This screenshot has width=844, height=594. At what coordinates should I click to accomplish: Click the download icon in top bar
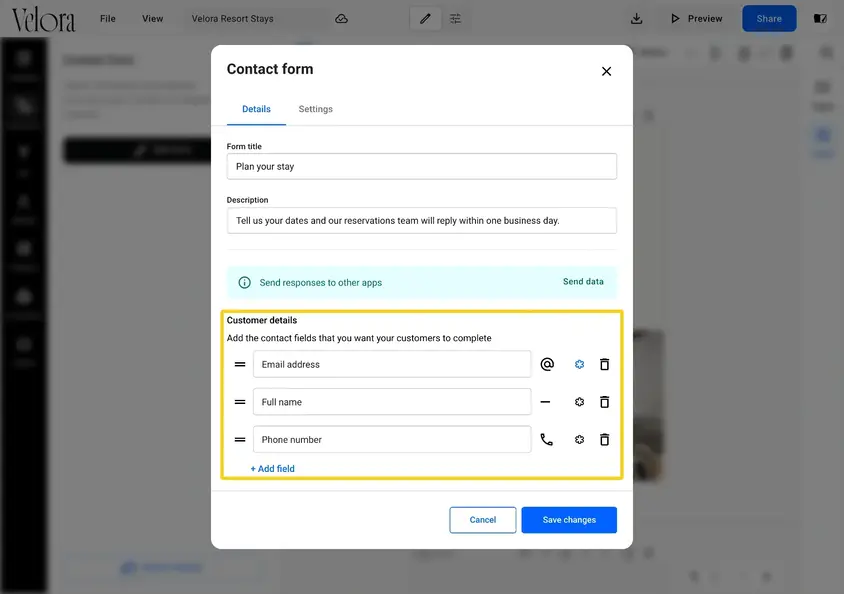pos(636,19)
